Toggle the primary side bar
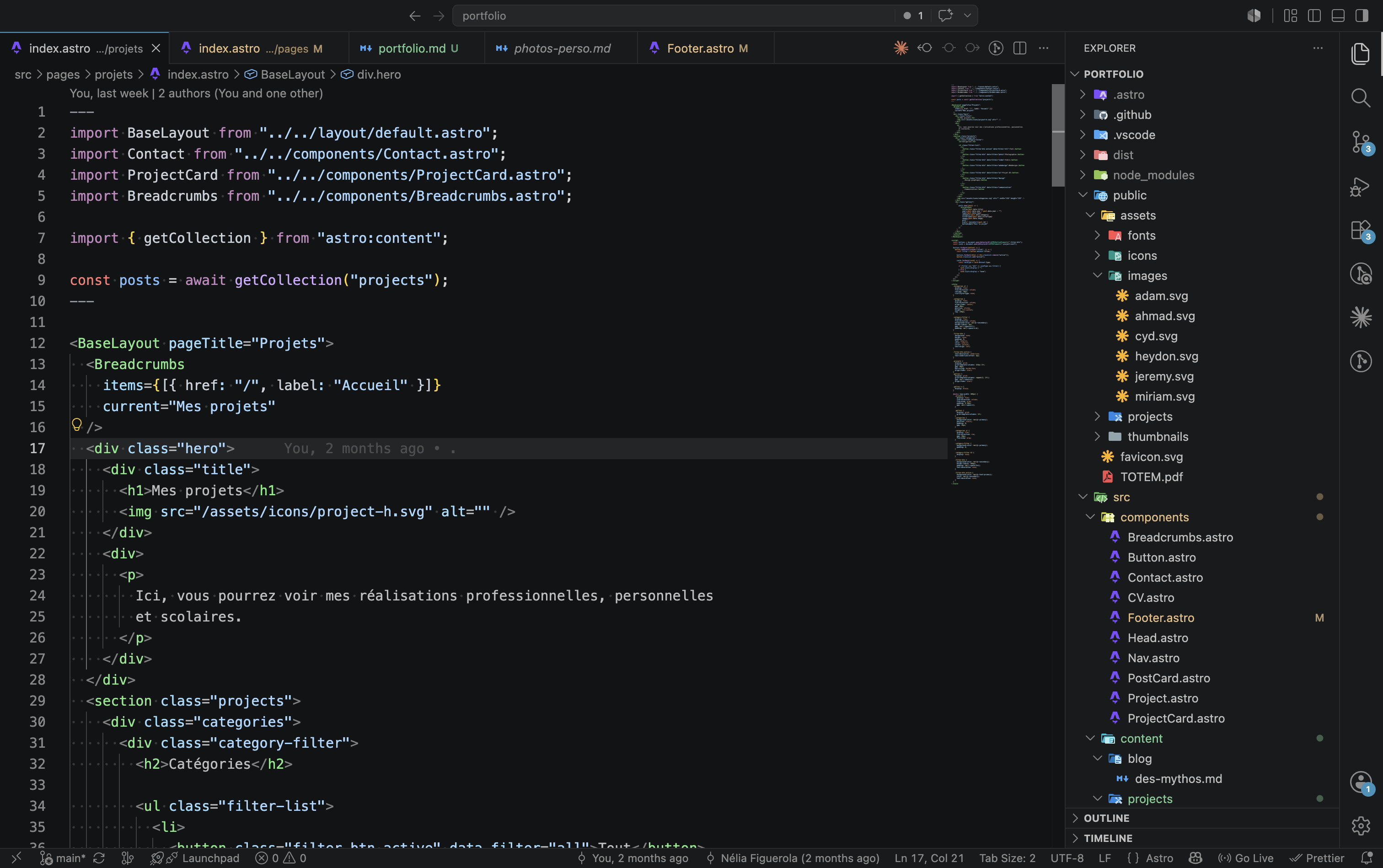The height and width of the screenshot is (868, 1383). coord(1314,16)
